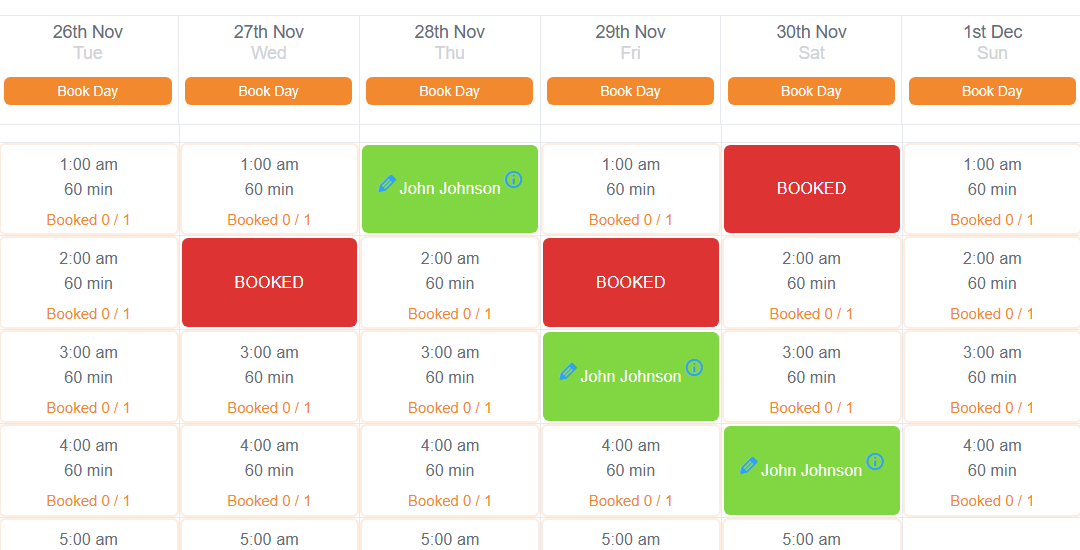This screenshot has height=550, width=1080.
Task: Click pencil edit icon on 29th Nov booking
Action: click(x=568, y=372)
